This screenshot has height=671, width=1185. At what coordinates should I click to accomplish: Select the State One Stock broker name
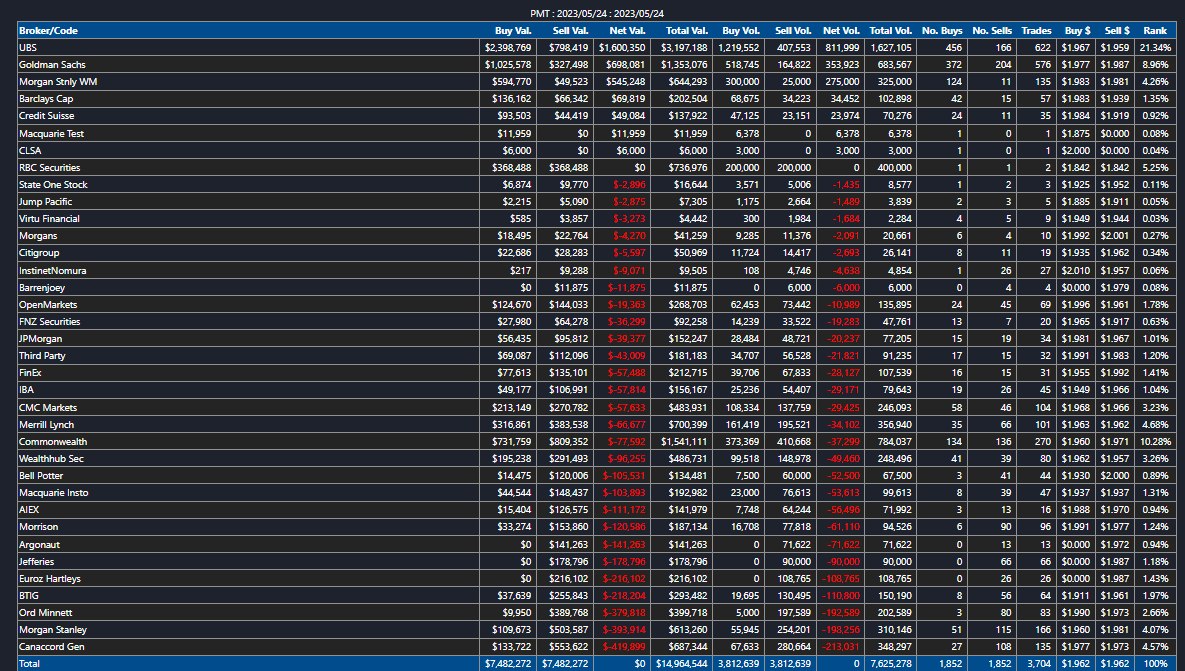point(53,184)
